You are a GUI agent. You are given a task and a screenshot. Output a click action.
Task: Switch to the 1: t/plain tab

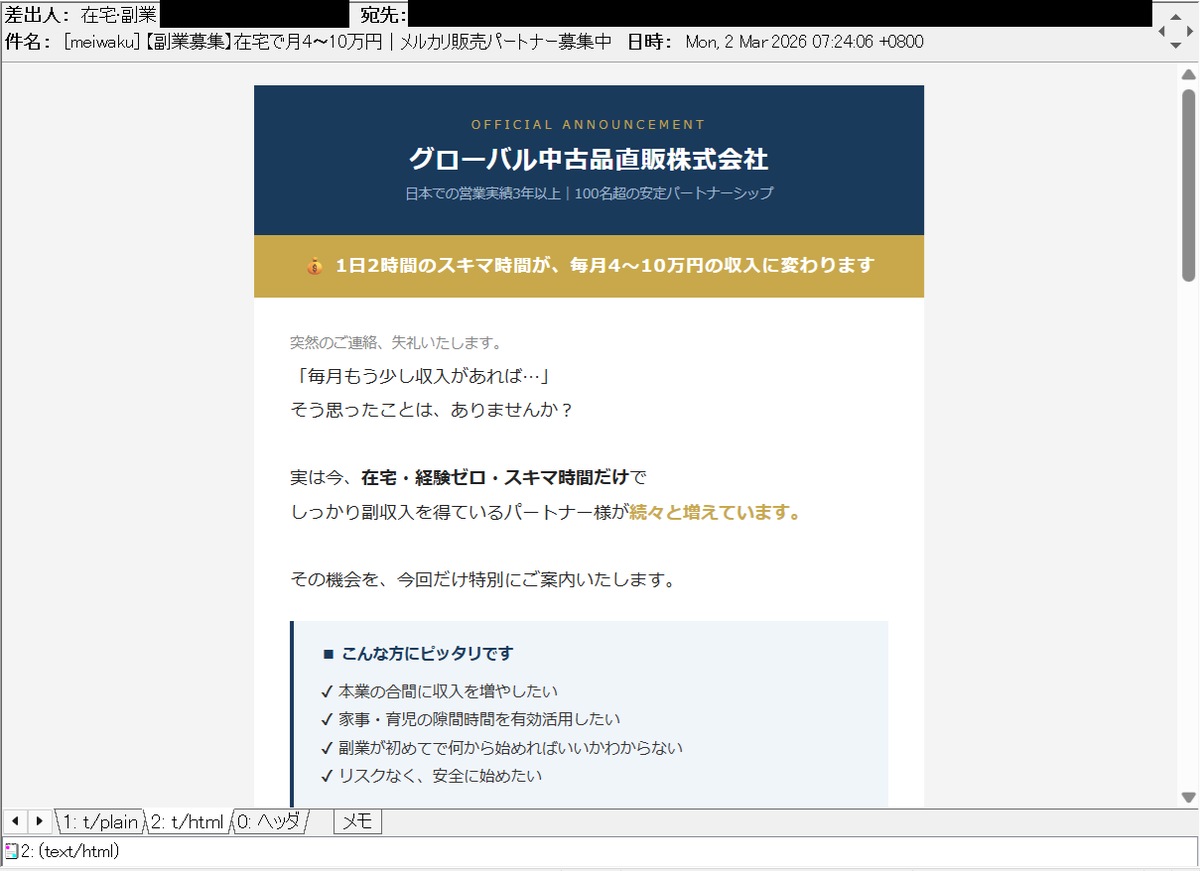click(99, 822)
